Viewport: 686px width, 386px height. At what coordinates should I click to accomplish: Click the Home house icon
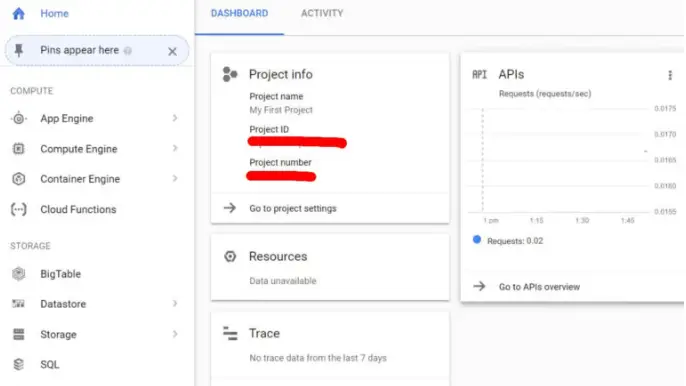18,14
